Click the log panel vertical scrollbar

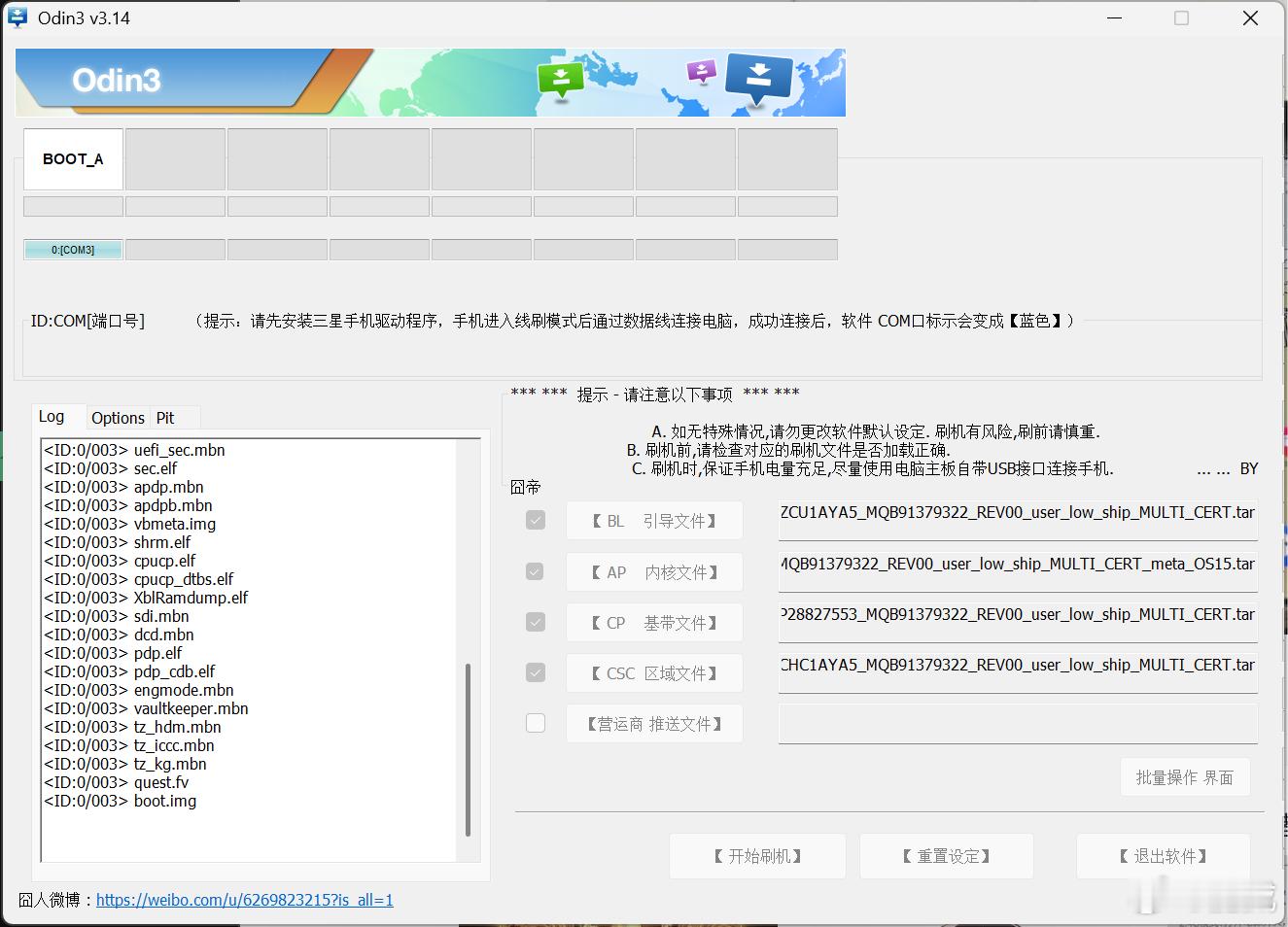pos(468,748)
